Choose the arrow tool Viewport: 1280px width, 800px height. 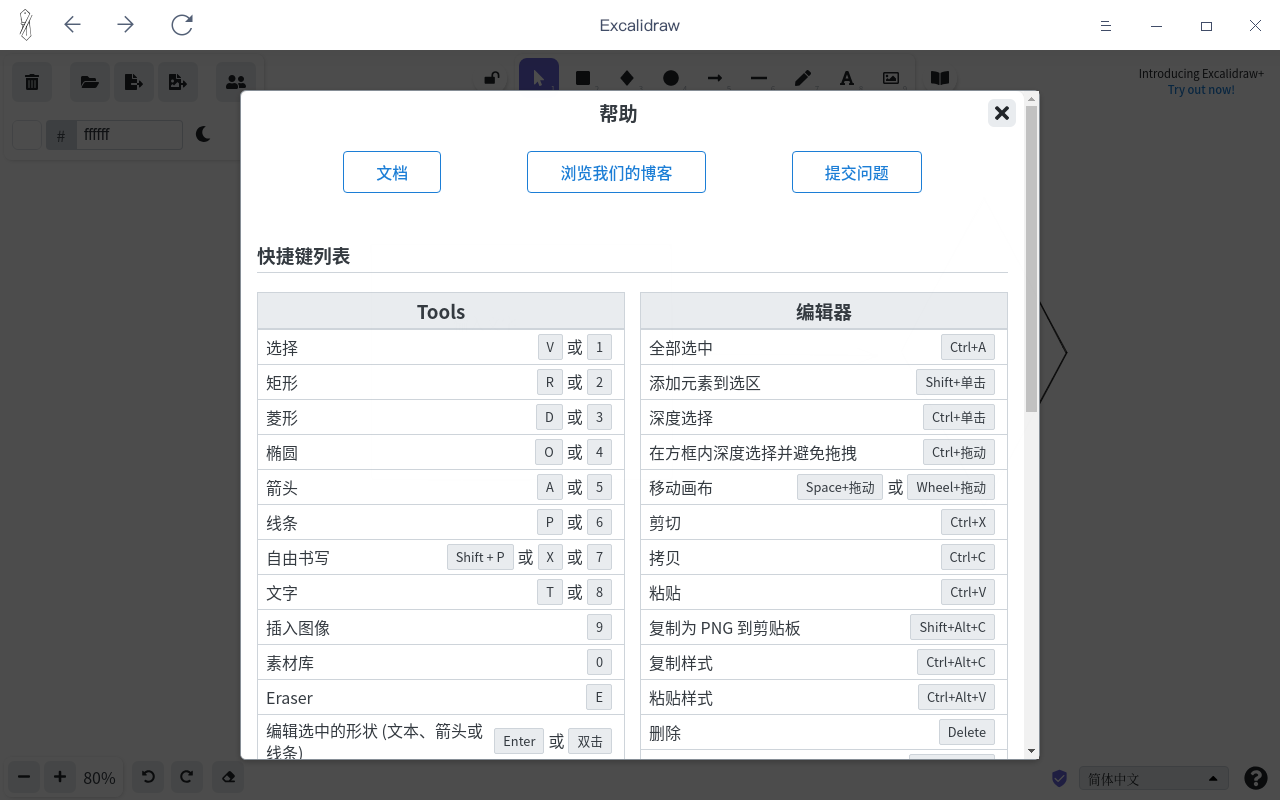pyautogui.click(x=715, y=78)
